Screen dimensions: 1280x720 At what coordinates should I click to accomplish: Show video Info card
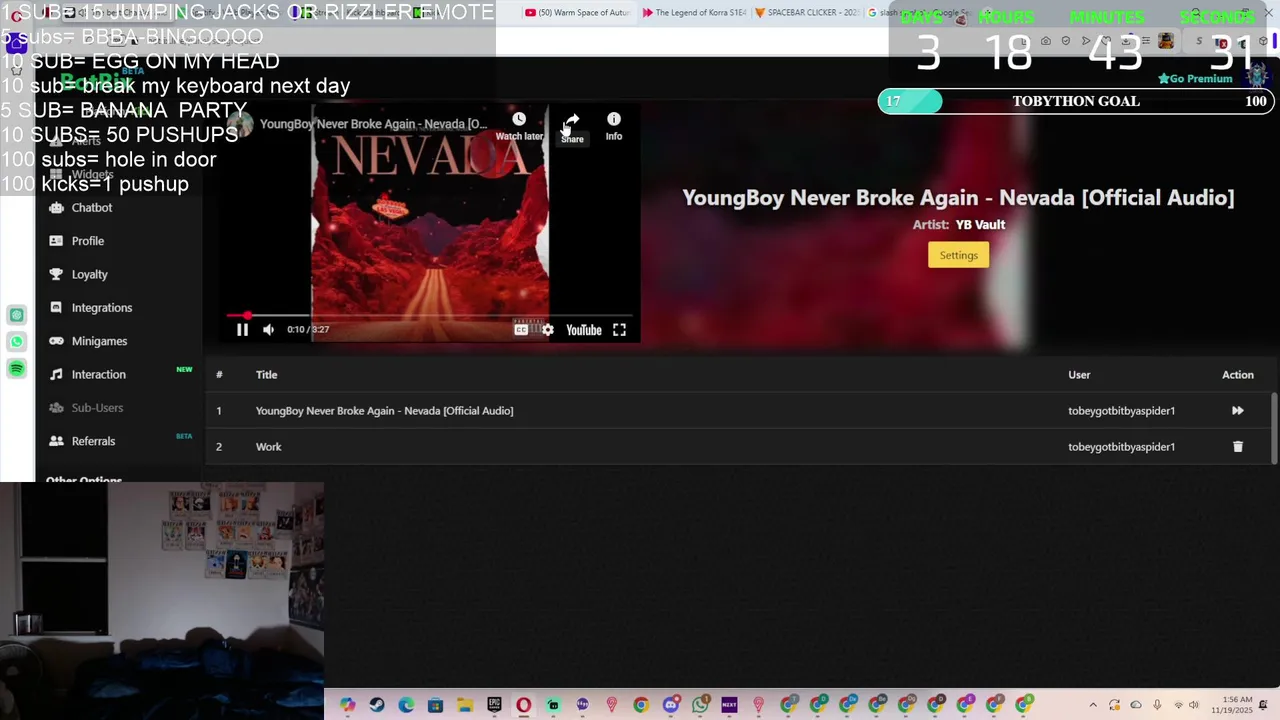[614, 126]
